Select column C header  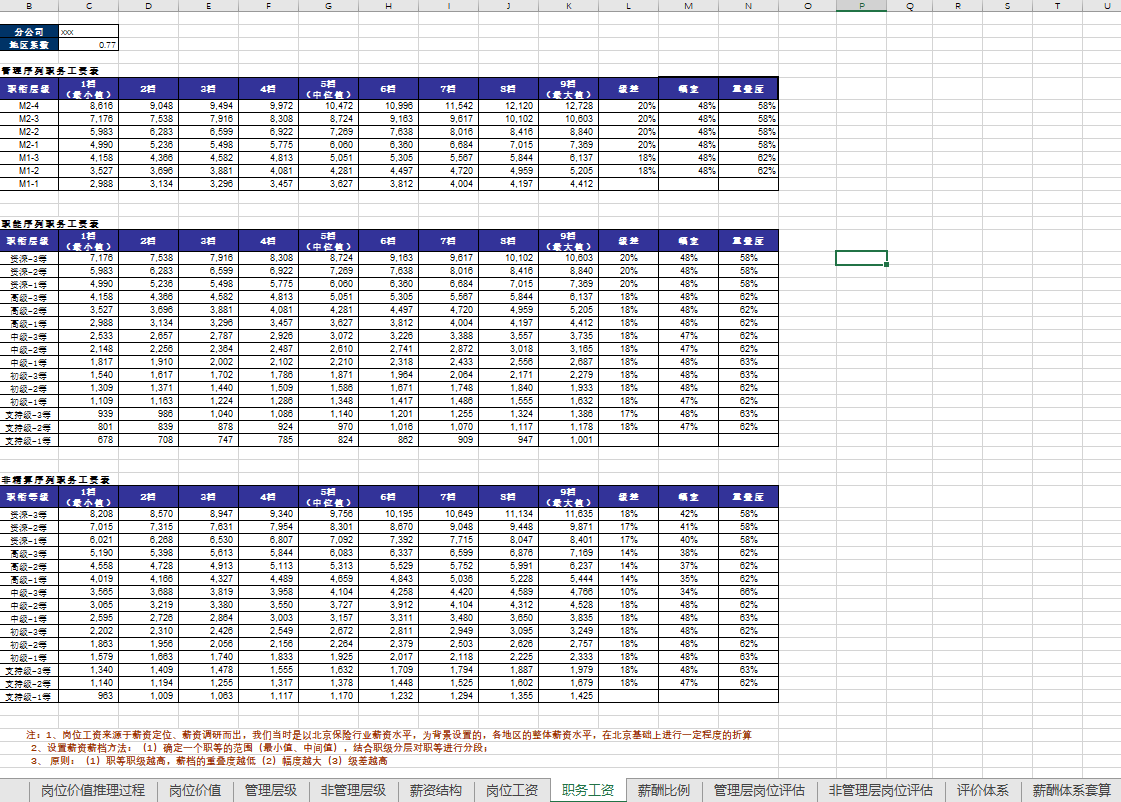click(x=89, y=6)
